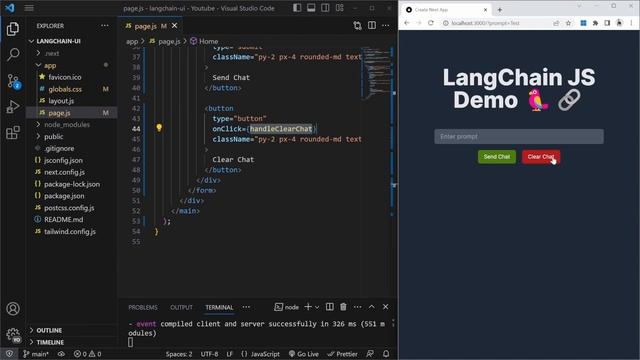Open Accounts menu in activity bar
The width and height of the screenshot is (640, 360).
pyautogui.click(x=13, y=309)
